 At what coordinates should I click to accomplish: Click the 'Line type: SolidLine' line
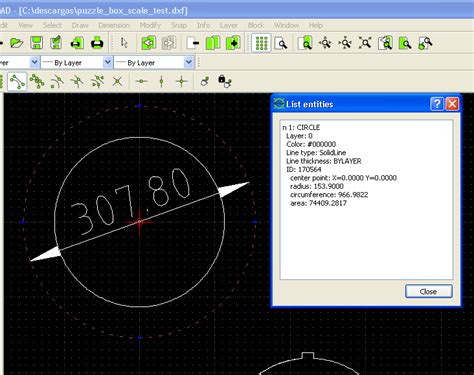[x=316, y=153]
